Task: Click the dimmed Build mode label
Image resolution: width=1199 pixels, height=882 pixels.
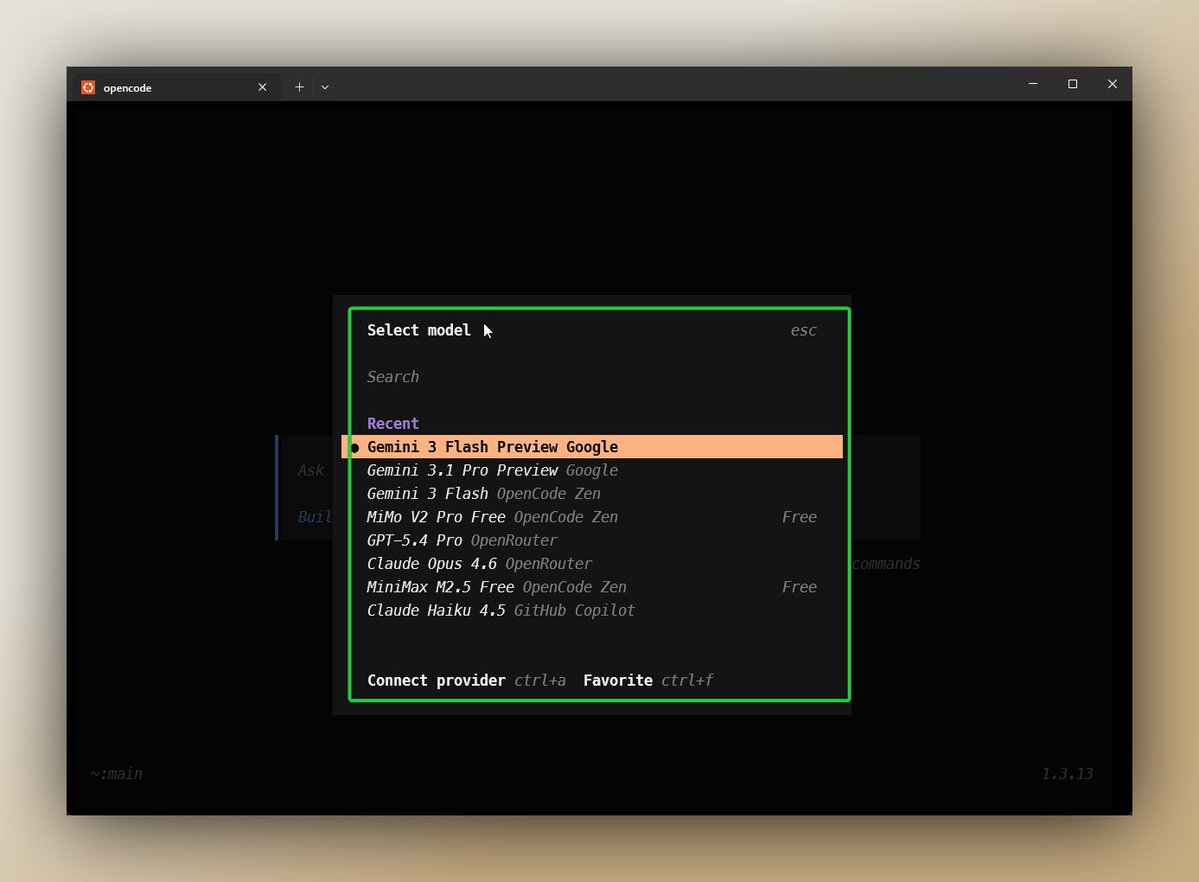Action: (x=314, y=517)
